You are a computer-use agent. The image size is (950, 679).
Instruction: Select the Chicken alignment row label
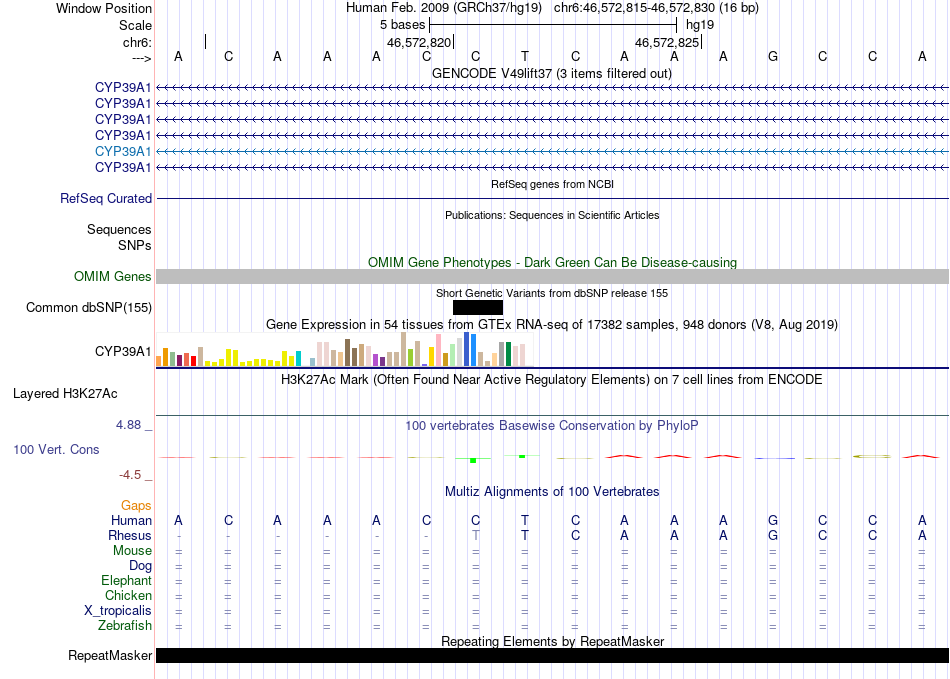(x=128, y=595)
